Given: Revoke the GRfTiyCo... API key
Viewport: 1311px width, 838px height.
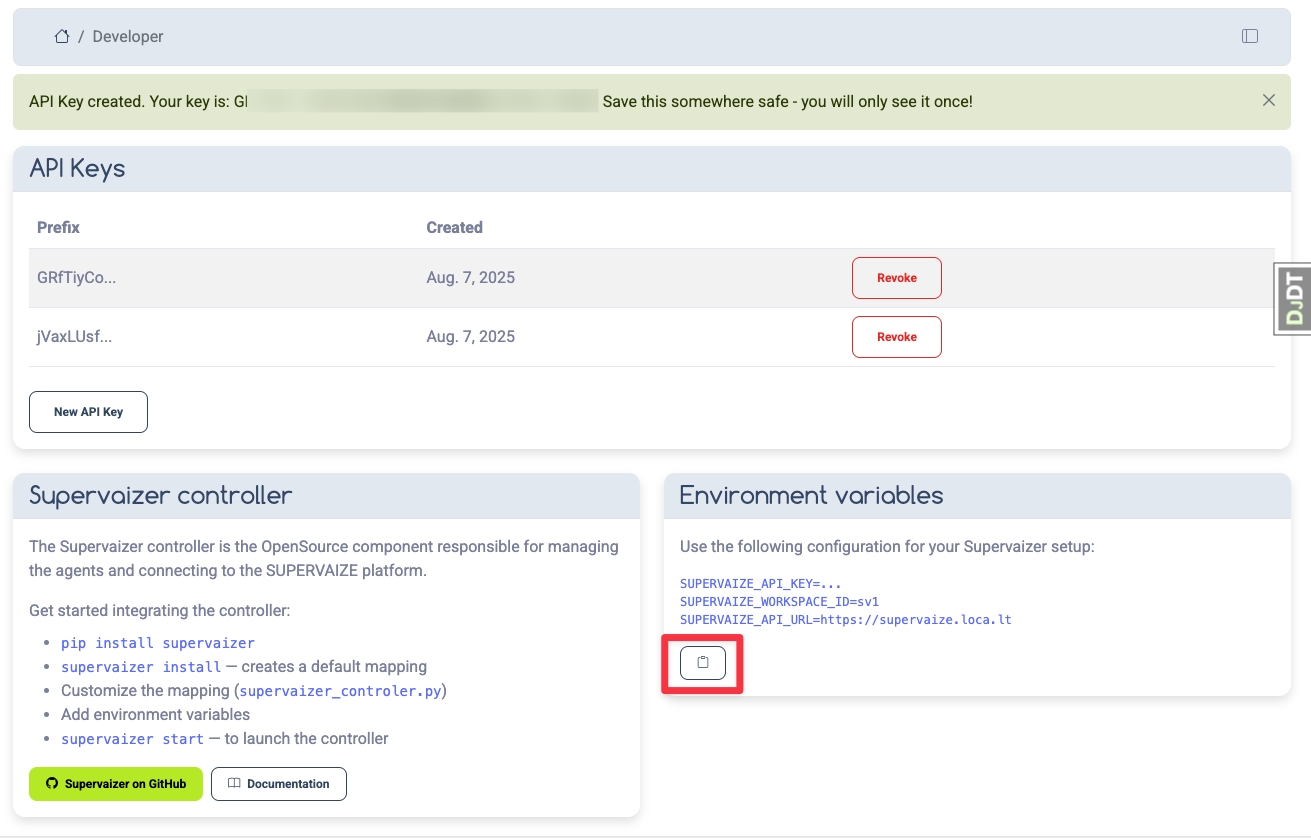Looking at the screenshot, I should pyautogui.click(x=897, y=278).
